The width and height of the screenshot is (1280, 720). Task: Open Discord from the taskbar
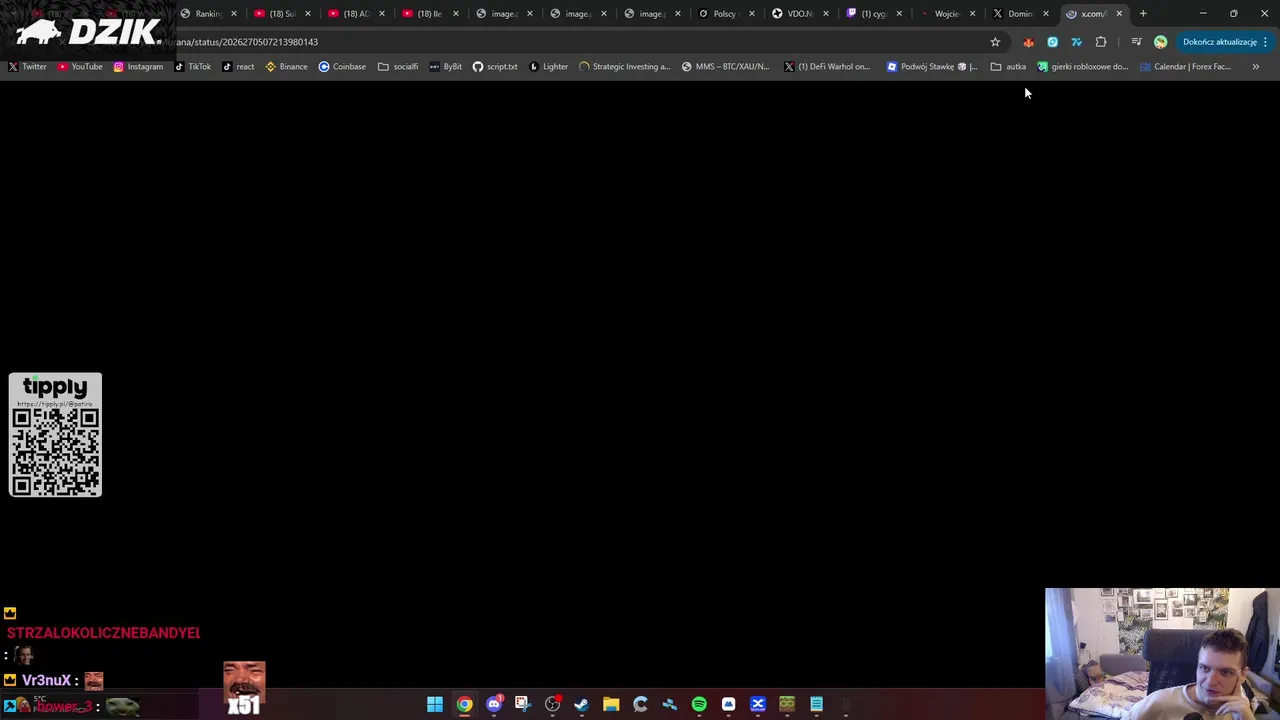coord(494,704)
